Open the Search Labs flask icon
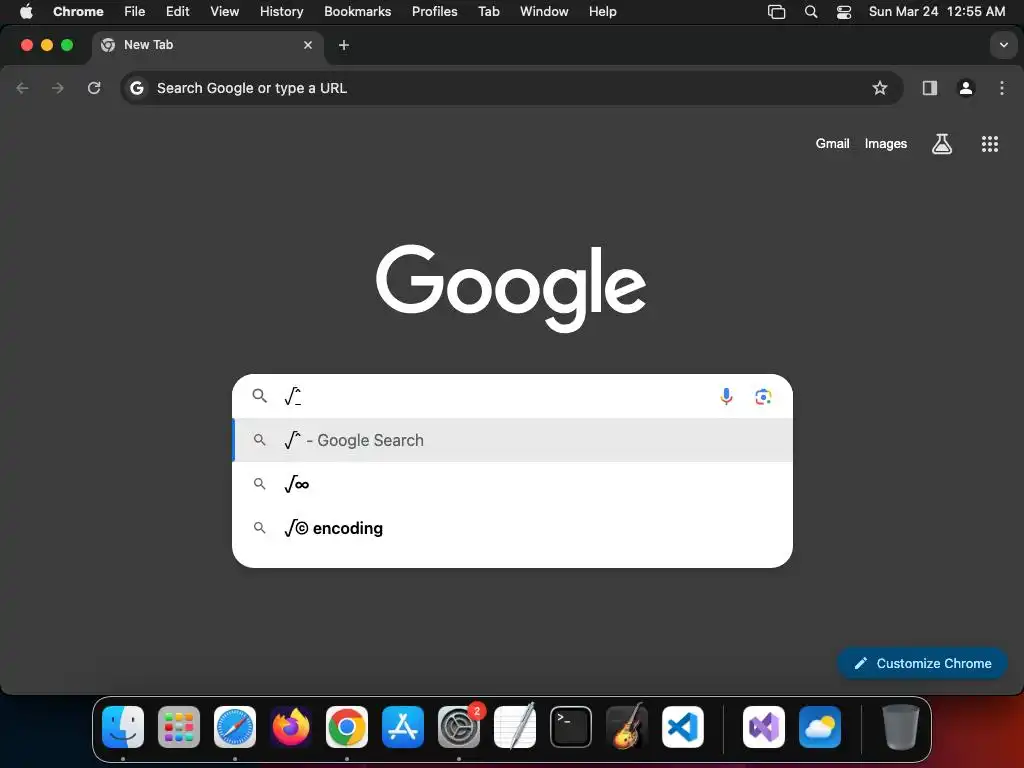This screenshot has width=1024, height=768. (x=941, y=144)
